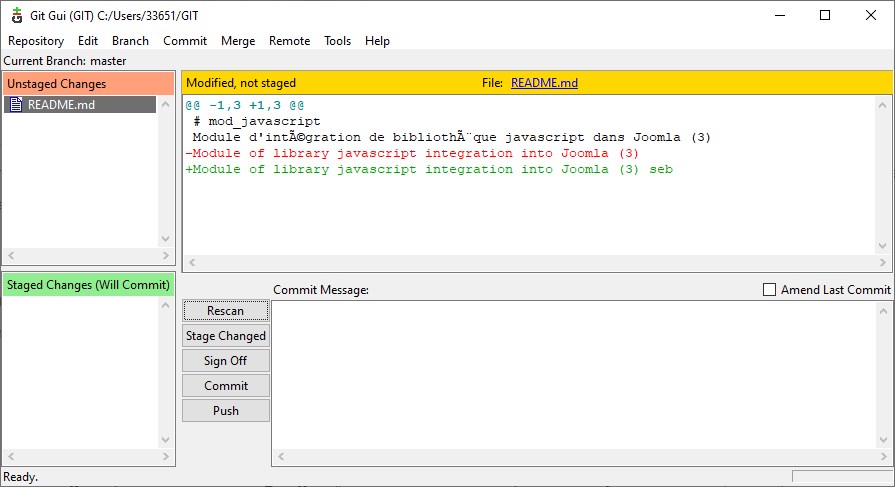Click the Staged Changes scroll-left arrow

[x=11, y=456]
